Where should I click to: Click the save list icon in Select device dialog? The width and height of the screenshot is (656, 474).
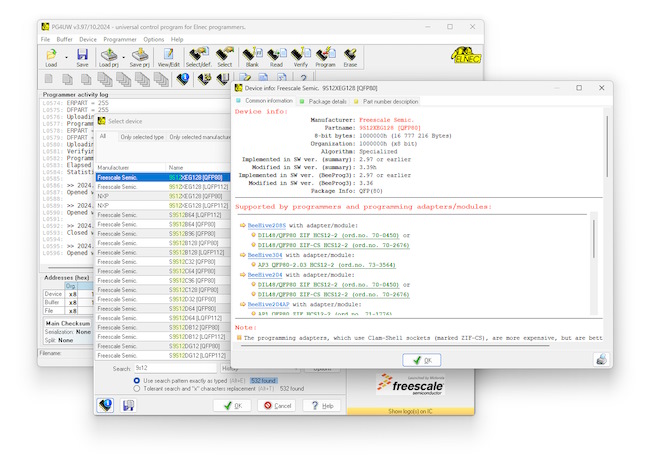128,405
